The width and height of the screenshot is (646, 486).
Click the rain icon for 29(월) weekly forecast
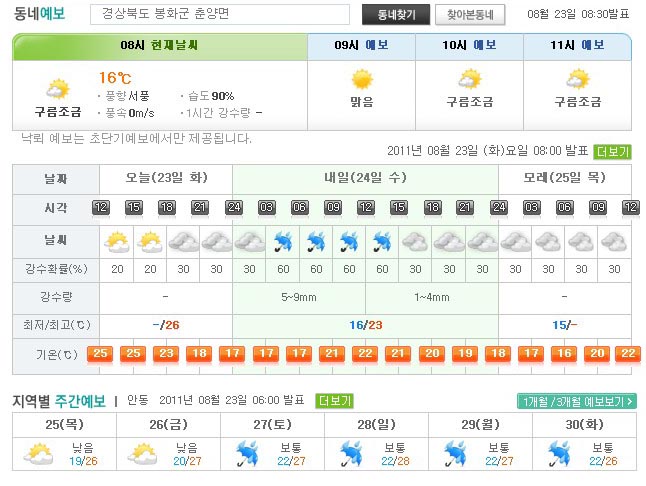(455, 455)
